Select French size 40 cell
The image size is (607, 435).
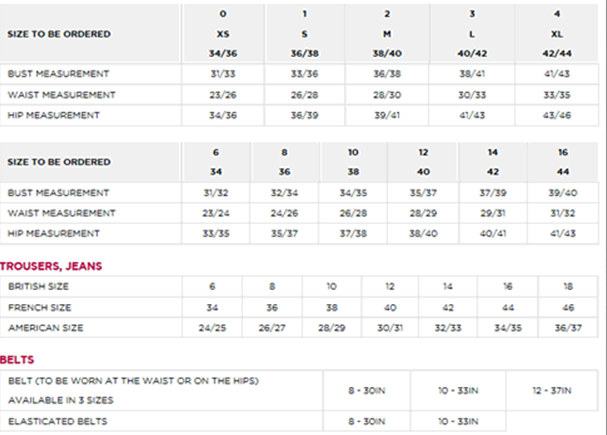[x=390, y=308]
